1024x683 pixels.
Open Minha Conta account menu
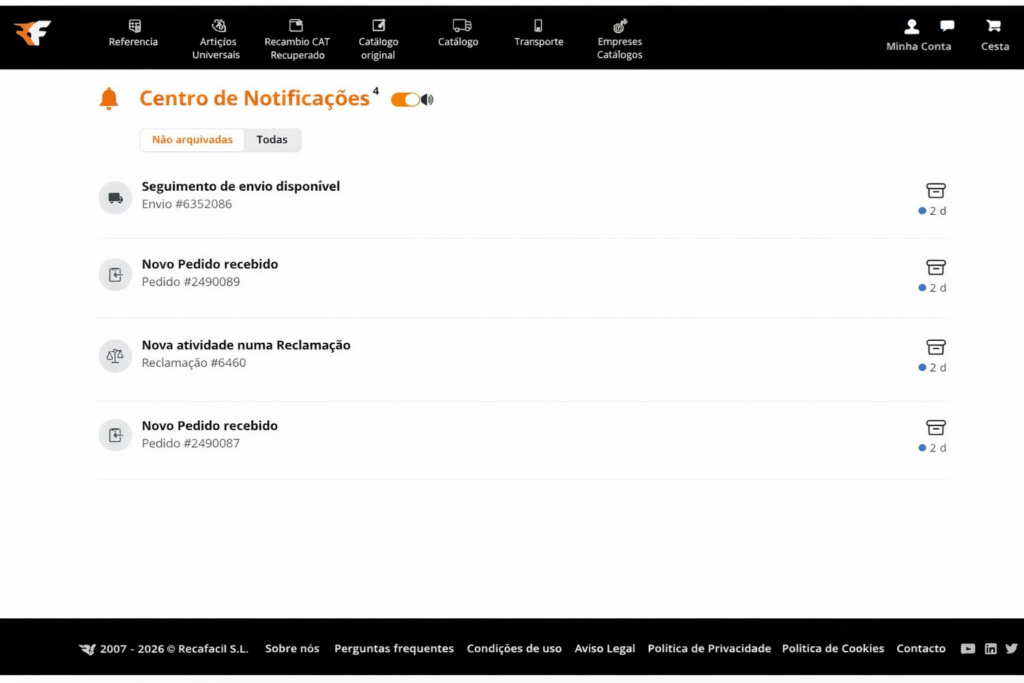[x=917, y=35]
